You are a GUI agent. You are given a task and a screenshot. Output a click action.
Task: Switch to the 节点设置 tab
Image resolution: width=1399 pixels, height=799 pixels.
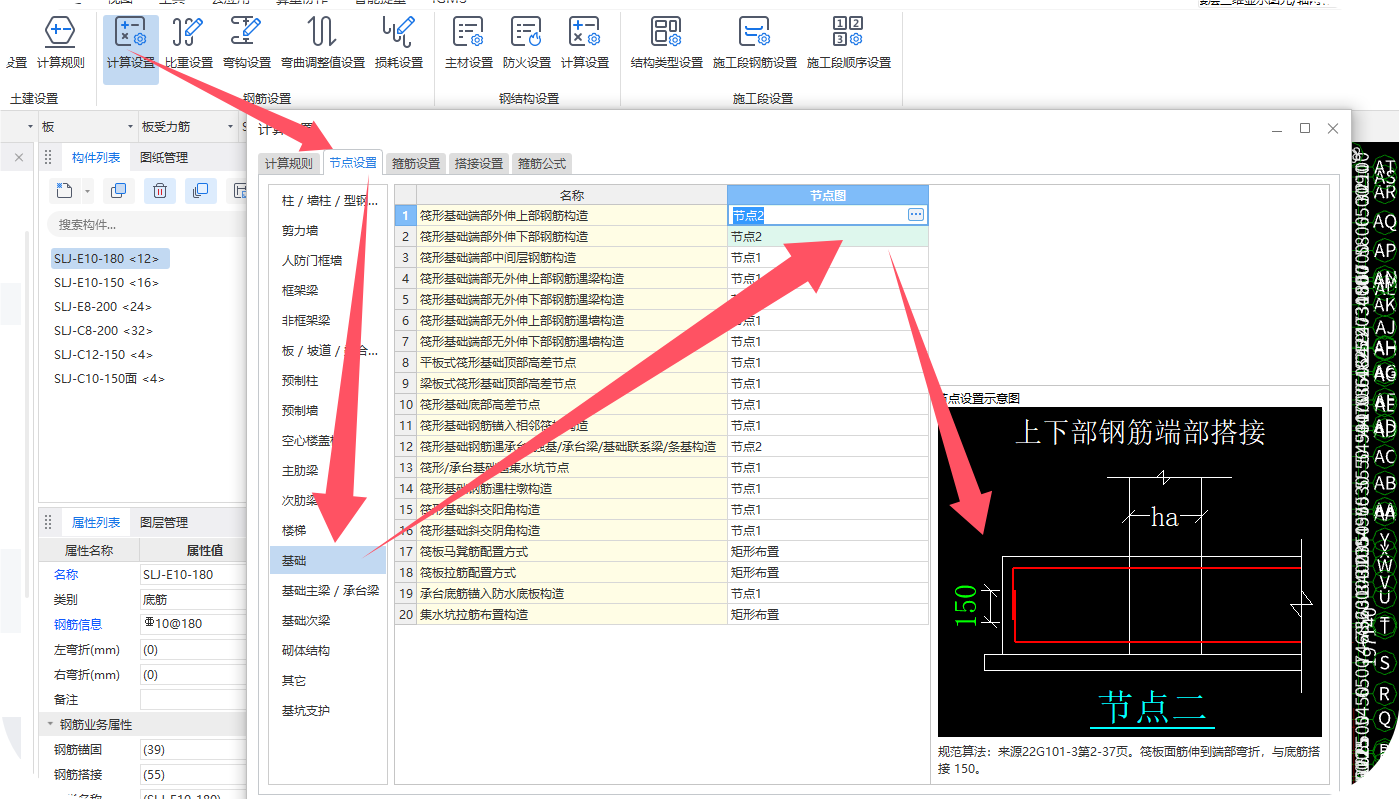[353, 162]
